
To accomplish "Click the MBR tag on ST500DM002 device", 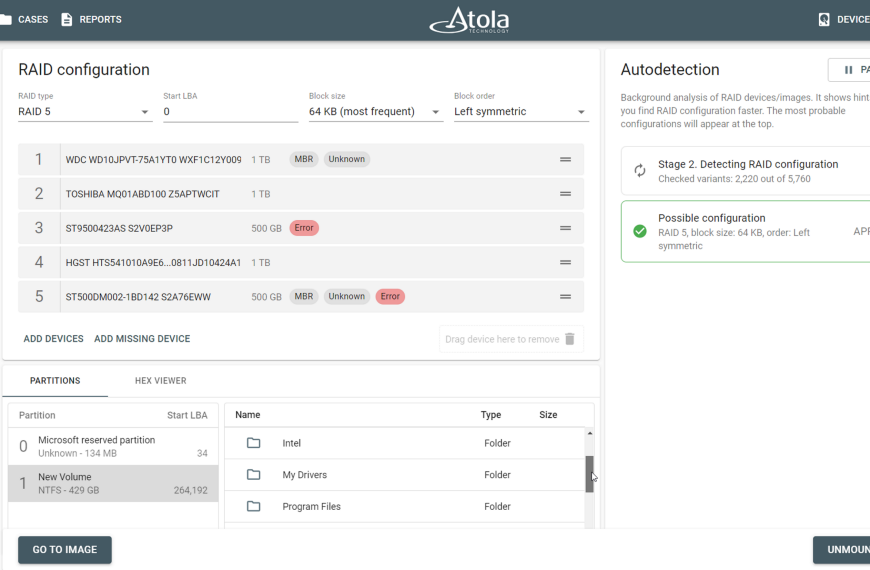I will (304, 296).
